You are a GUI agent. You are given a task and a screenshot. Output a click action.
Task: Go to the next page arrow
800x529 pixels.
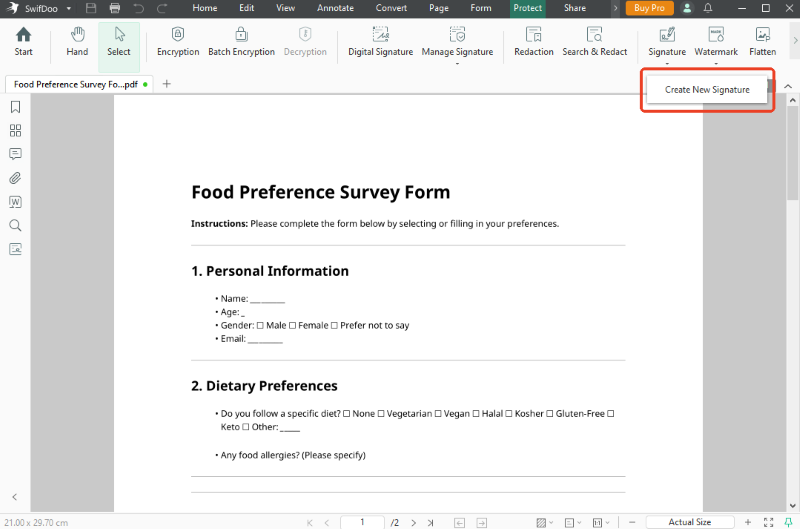point(413,522)
